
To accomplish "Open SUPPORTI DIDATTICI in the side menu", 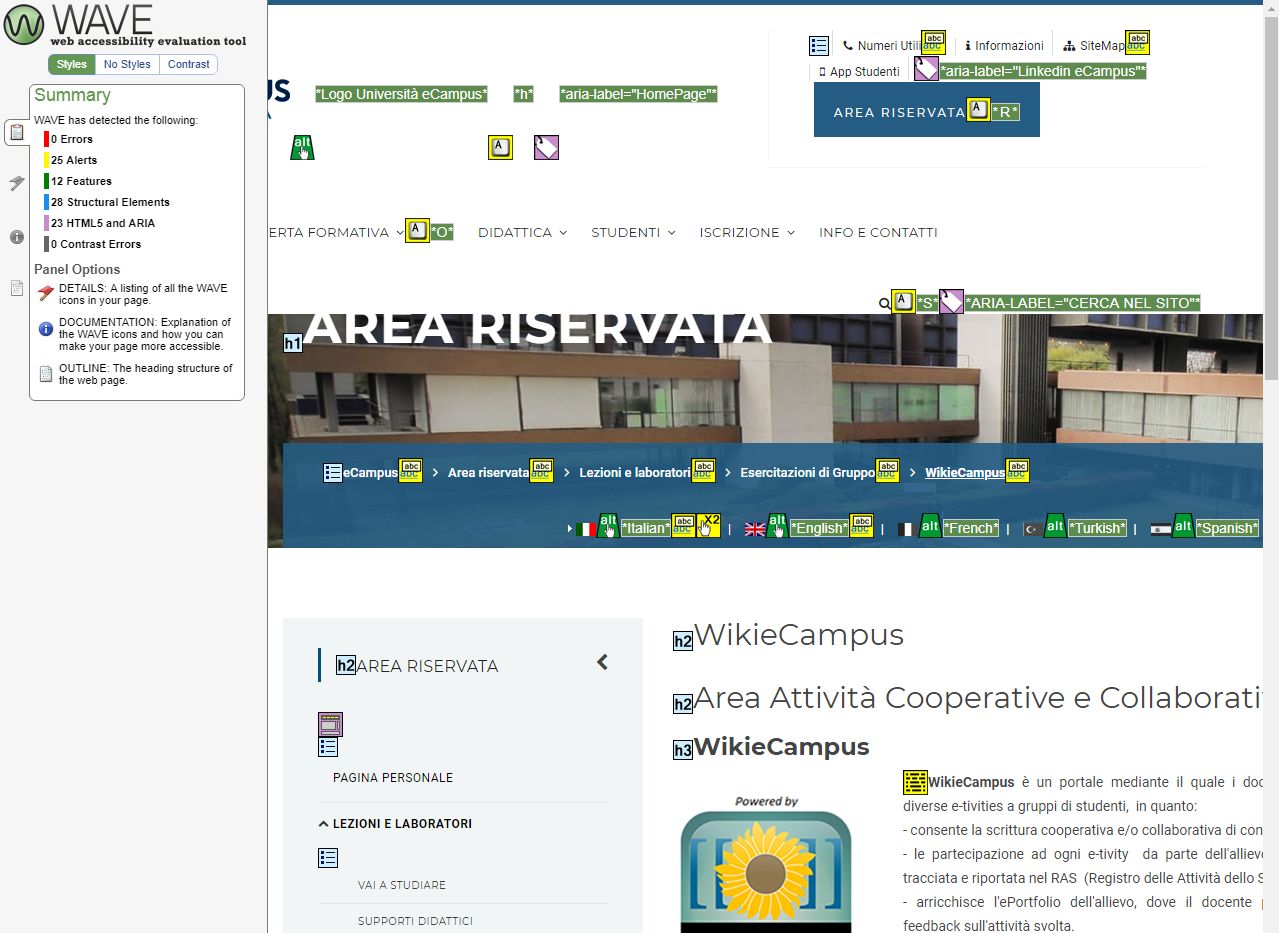I will point(415,921).
